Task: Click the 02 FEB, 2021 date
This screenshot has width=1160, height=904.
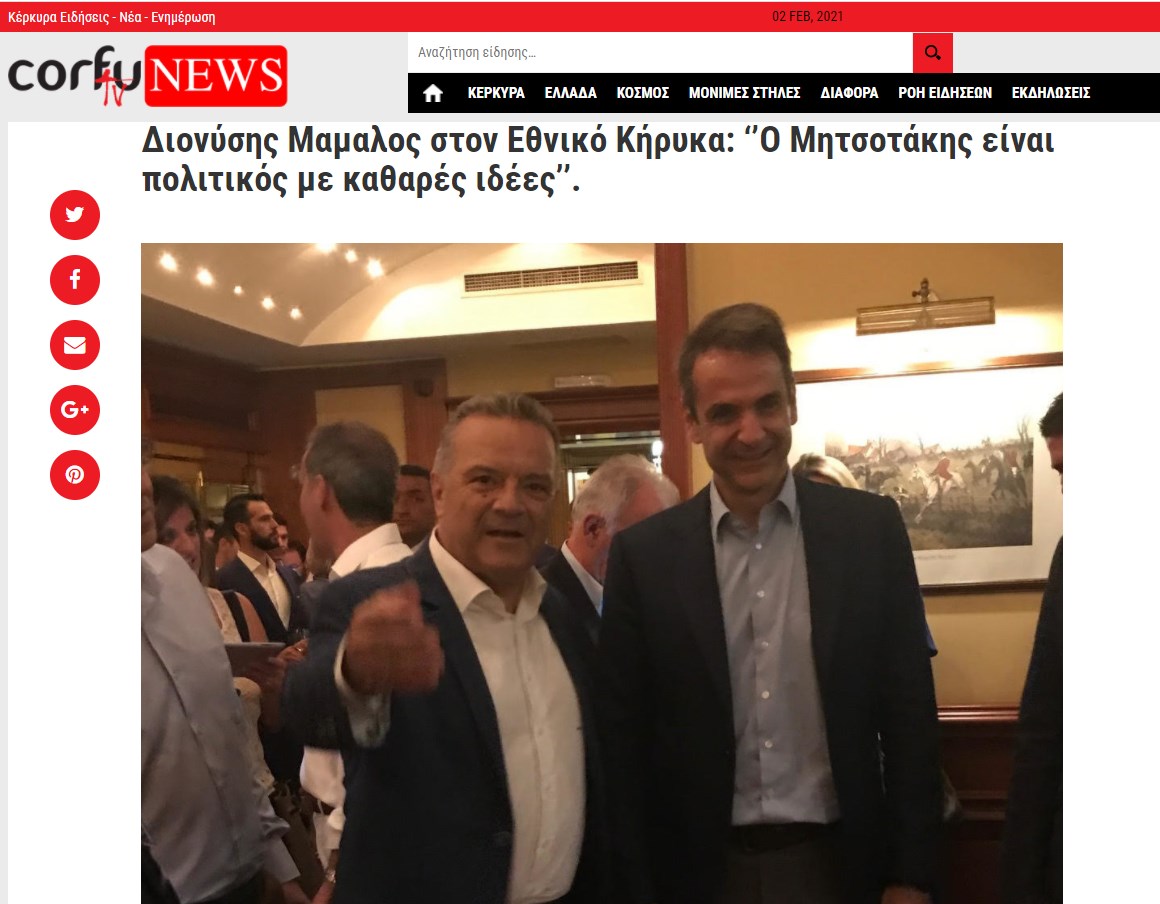Action: coord(807,16)
